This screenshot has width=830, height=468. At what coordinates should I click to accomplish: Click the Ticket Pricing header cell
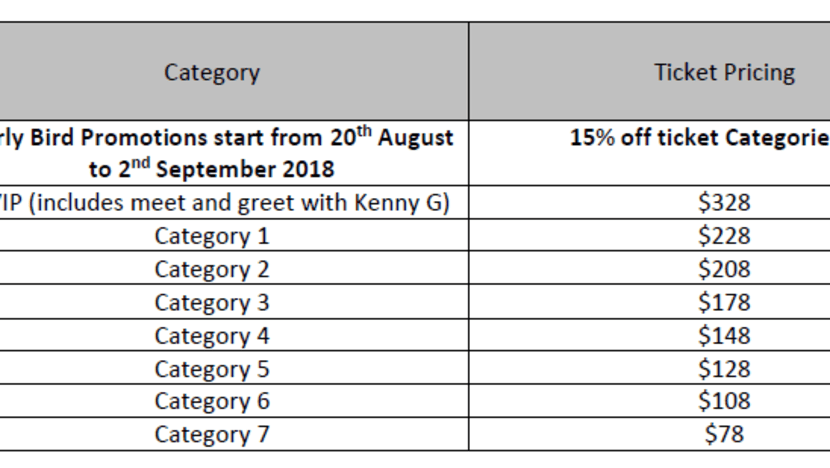(649, 71)
